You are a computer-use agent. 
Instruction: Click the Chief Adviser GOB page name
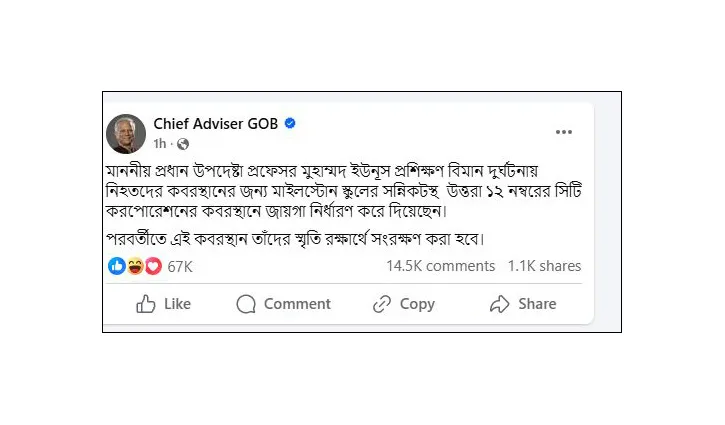(215, 124)
